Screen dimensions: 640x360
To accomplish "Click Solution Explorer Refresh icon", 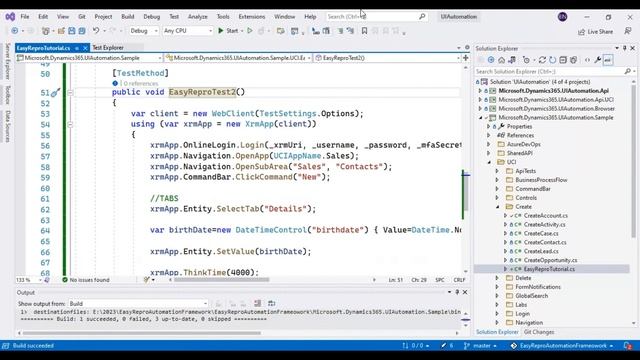I will 553,60.
